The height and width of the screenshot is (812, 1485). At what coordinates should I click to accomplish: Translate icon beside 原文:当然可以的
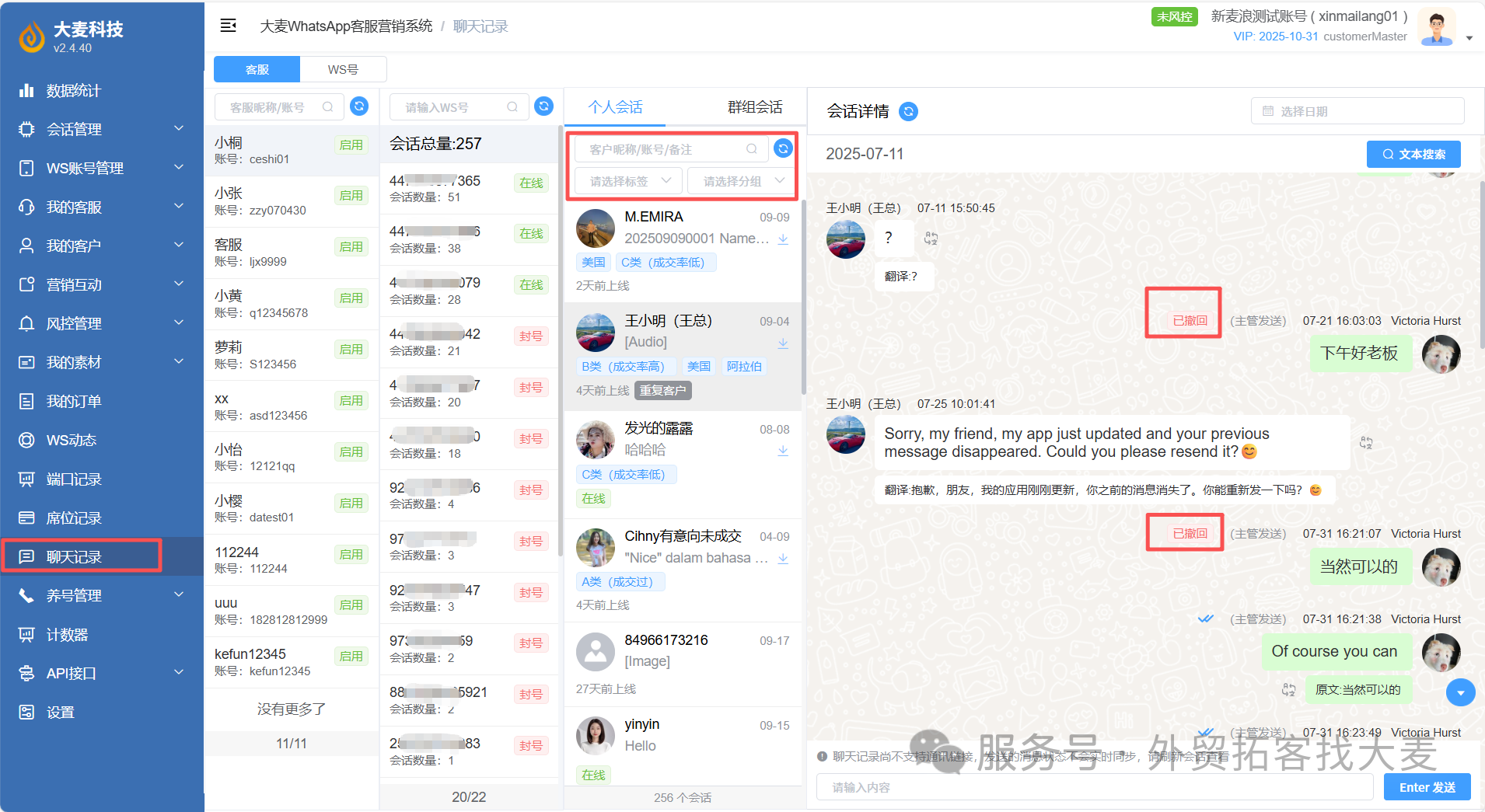[x=1288, y=690]
